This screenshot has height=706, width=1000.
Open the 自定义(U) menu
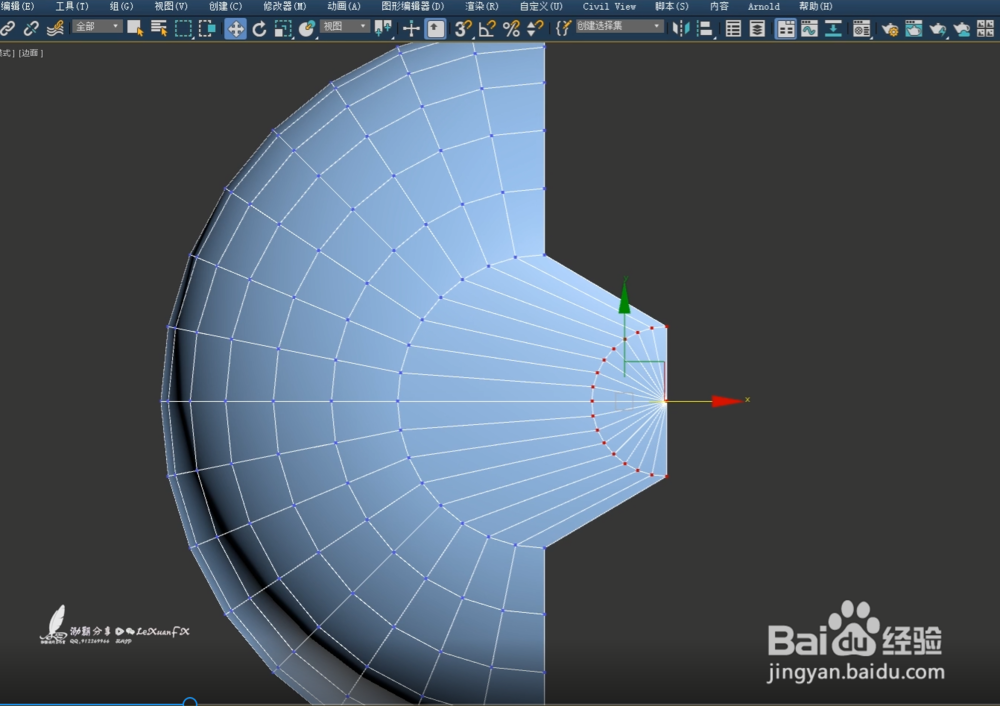[541, 6]
